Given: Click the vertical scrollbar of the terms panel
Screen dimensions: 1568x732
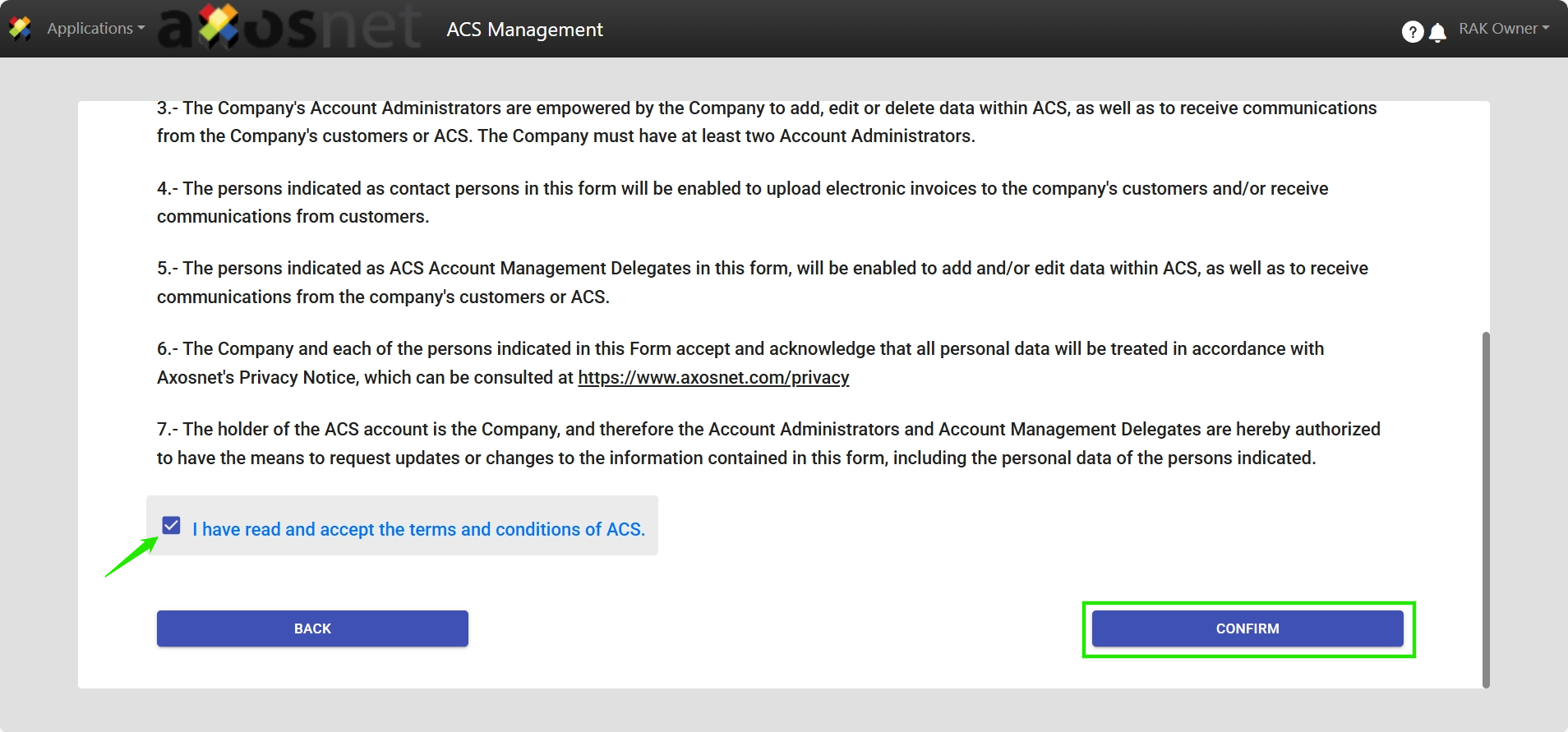Looking at the screenshot, I should (1485, 509).
